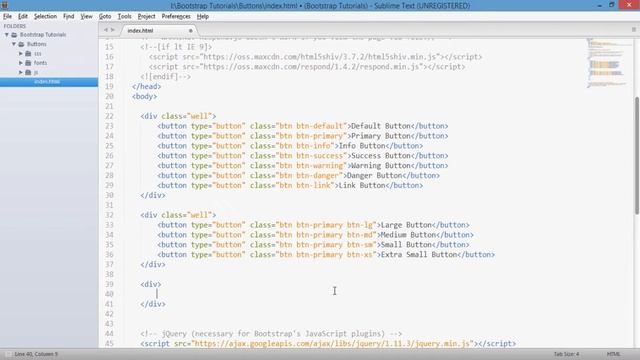
Task: Place cursor on "Default Button" text
Action: (x=381, y=126)
